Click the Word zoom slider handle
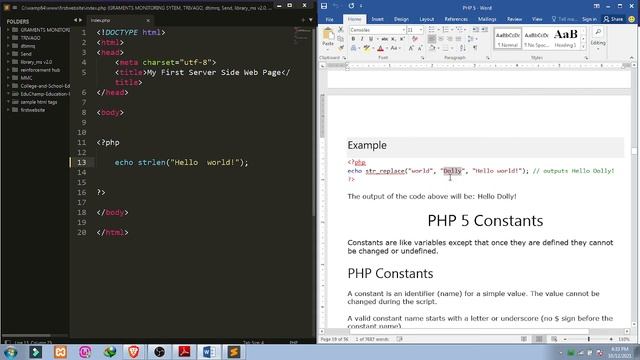Screen dimensions: 640x360 589,339
